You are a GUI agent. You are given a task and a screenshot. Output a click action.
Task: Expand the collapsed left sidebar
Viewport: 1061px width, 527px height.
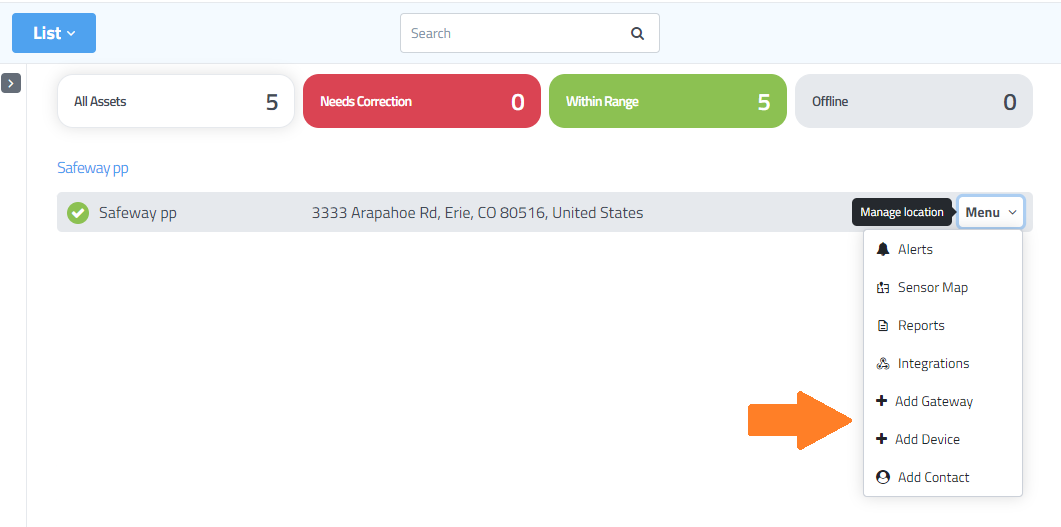click(11, 83)
